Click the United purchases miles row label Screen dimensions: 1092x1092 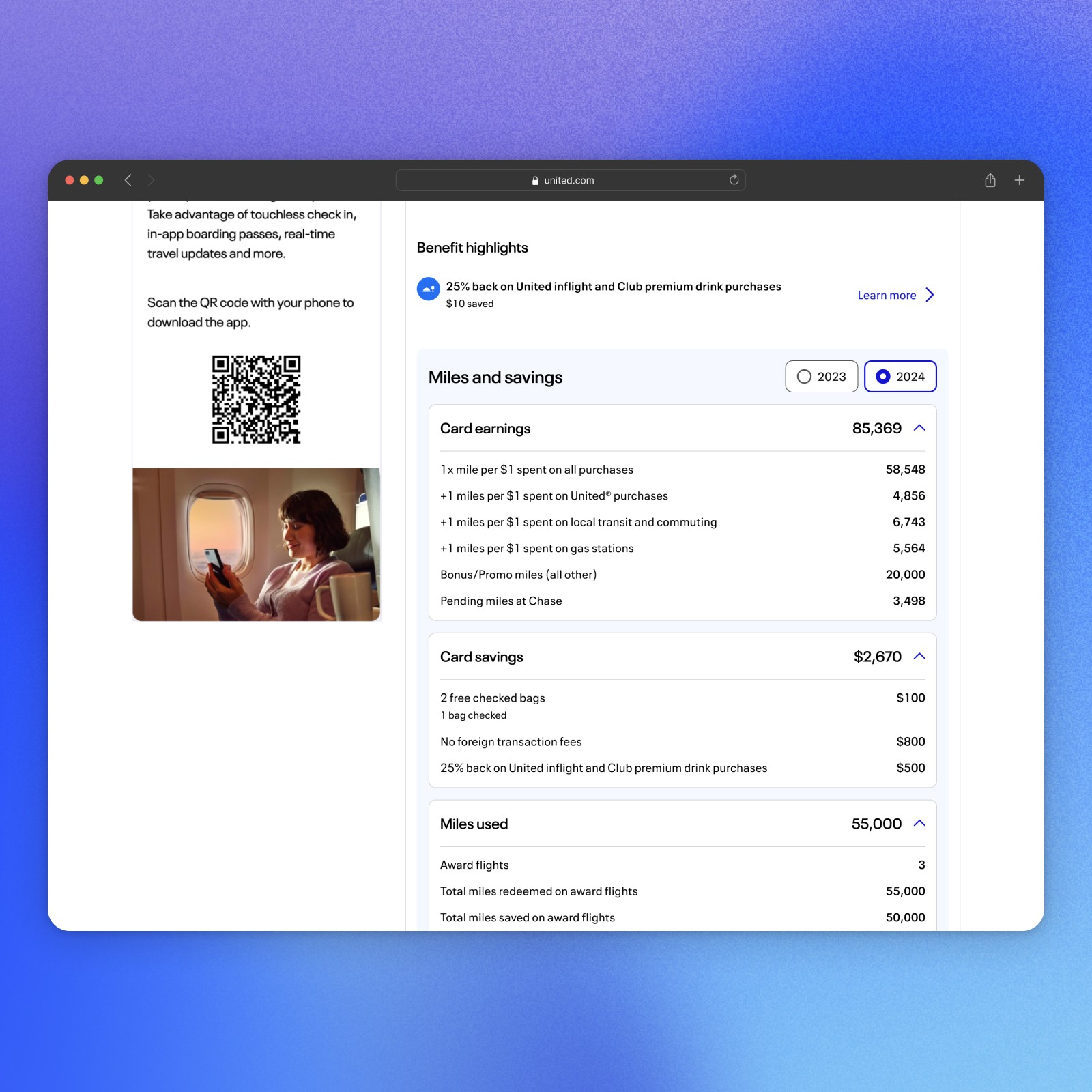pyautogui.click(x=554, y=496)
